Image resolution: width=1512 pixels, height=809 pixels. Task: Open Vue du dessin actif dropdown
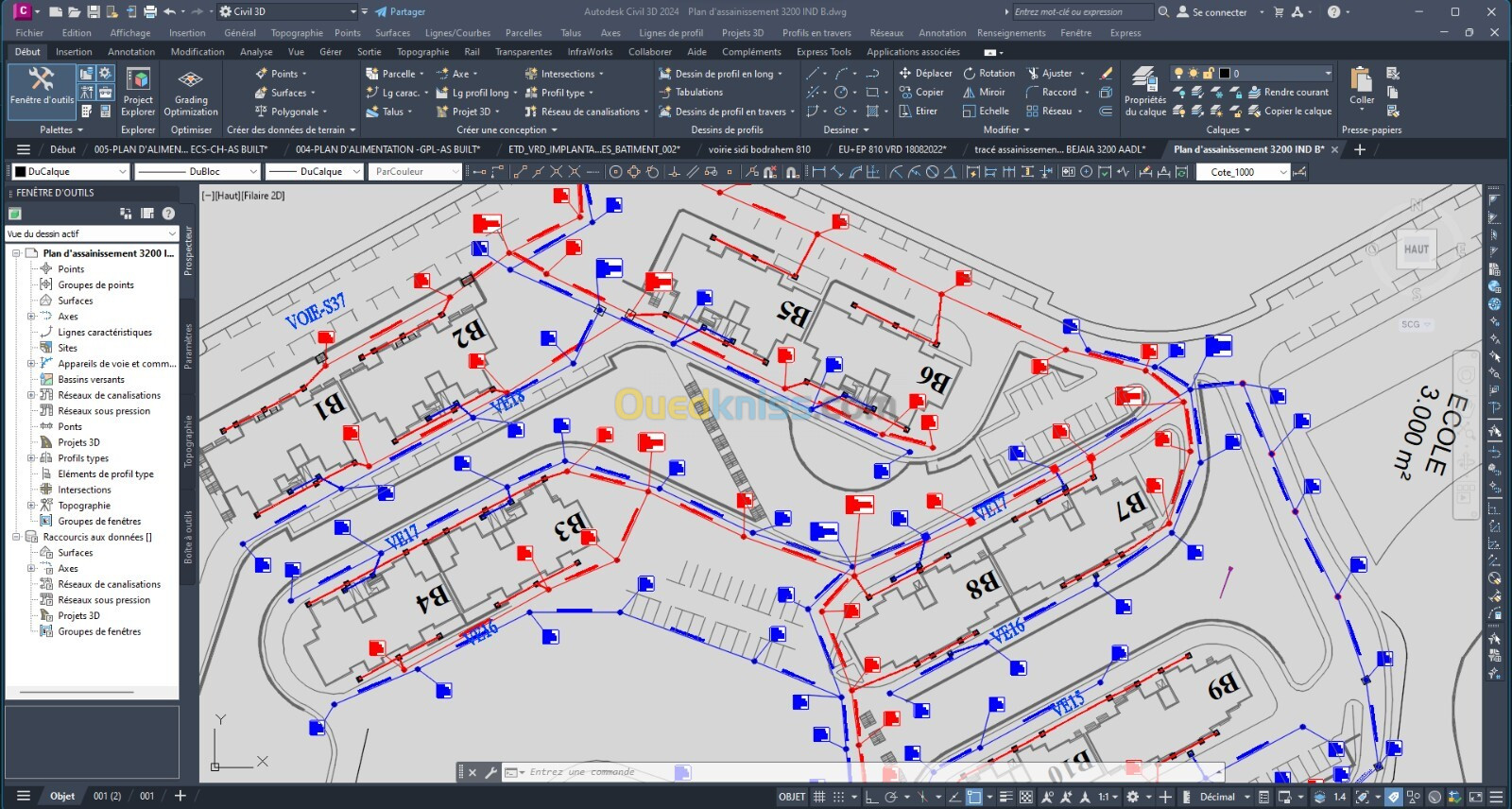[92, 233]
